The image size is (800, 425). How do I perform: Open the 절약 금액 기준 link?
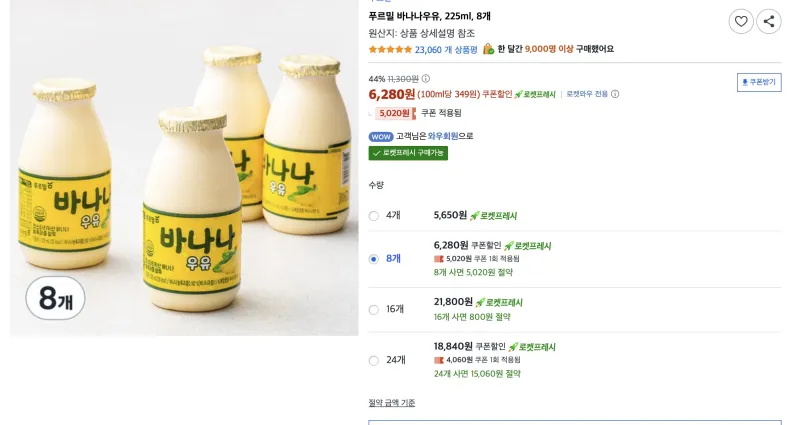[392, 403]
